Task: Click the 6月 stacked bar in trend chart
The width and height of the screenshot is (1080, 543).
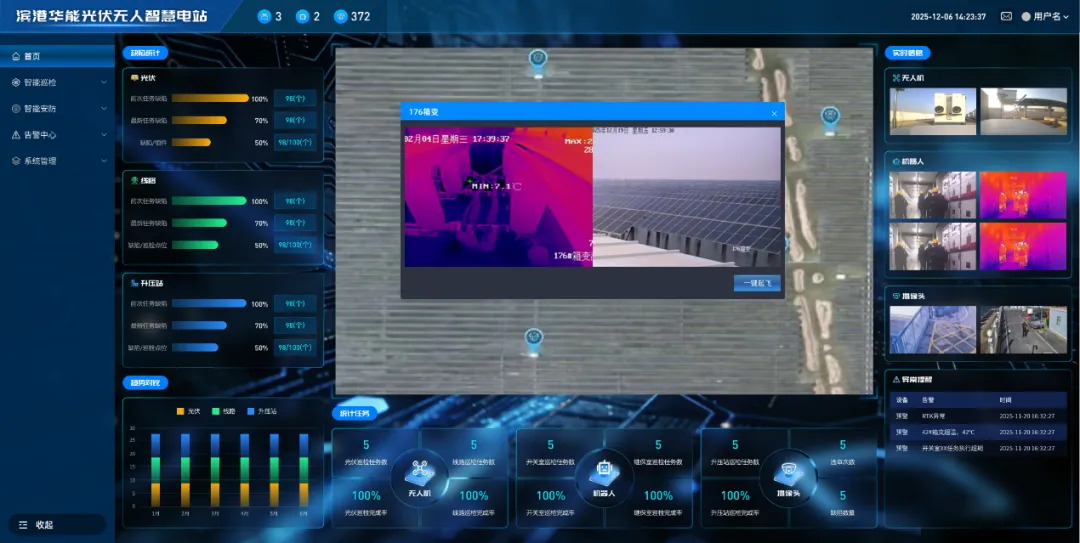Action: tap(304, 470)
